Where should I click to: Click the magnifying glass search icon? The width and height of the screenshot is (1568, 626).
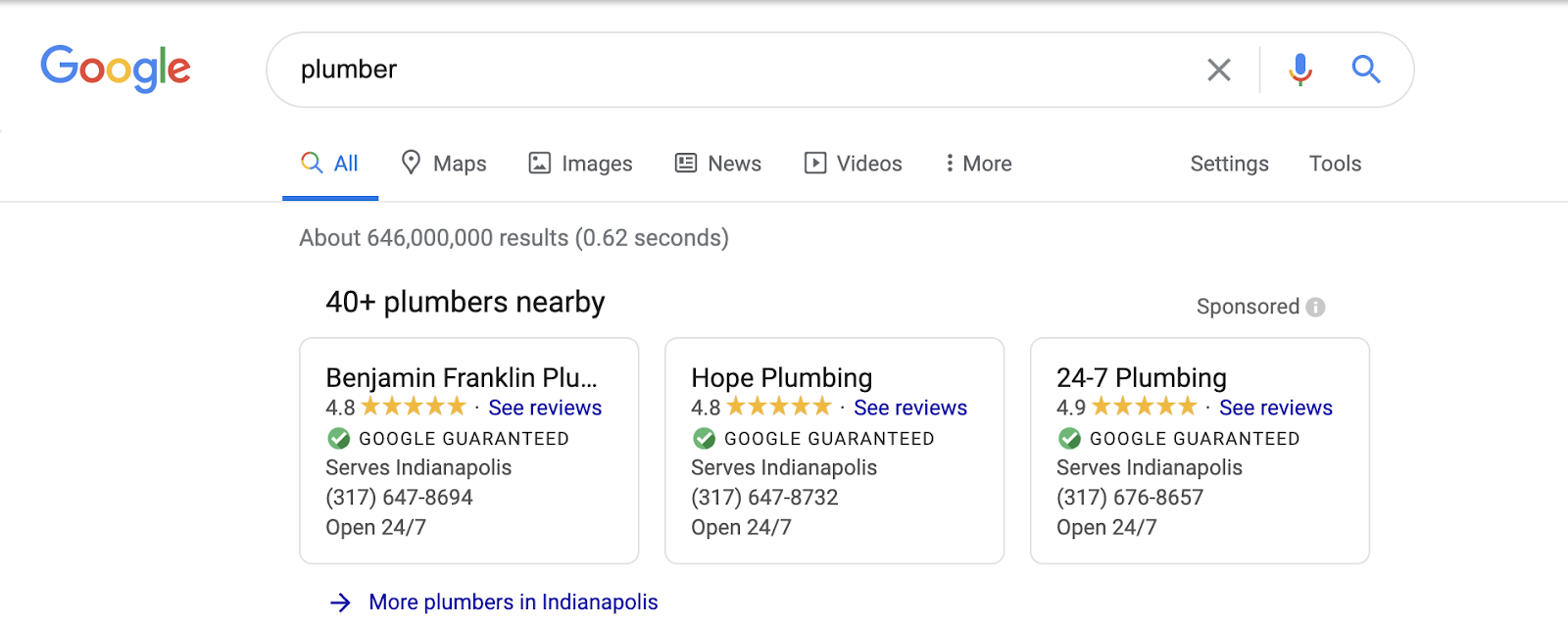point(1366,70)
